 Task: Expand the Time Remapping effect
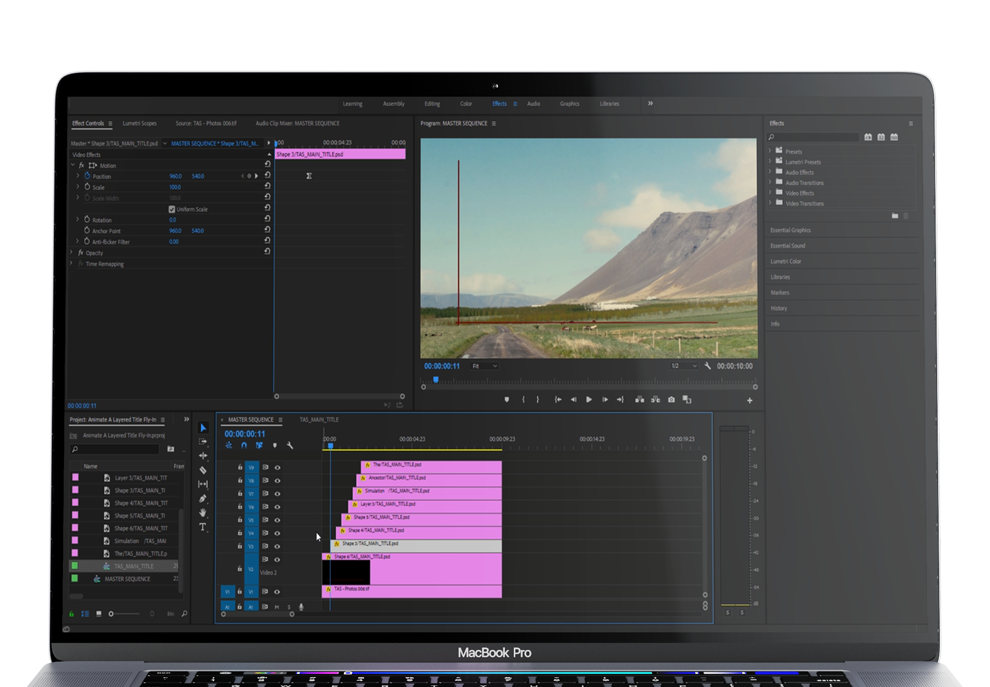coord(71,263)
